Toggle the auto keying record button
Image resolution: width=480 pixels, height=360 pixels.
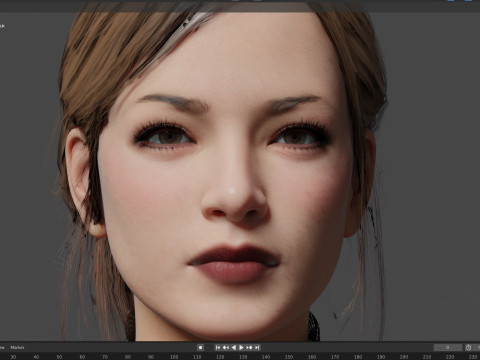click(200, 347)
